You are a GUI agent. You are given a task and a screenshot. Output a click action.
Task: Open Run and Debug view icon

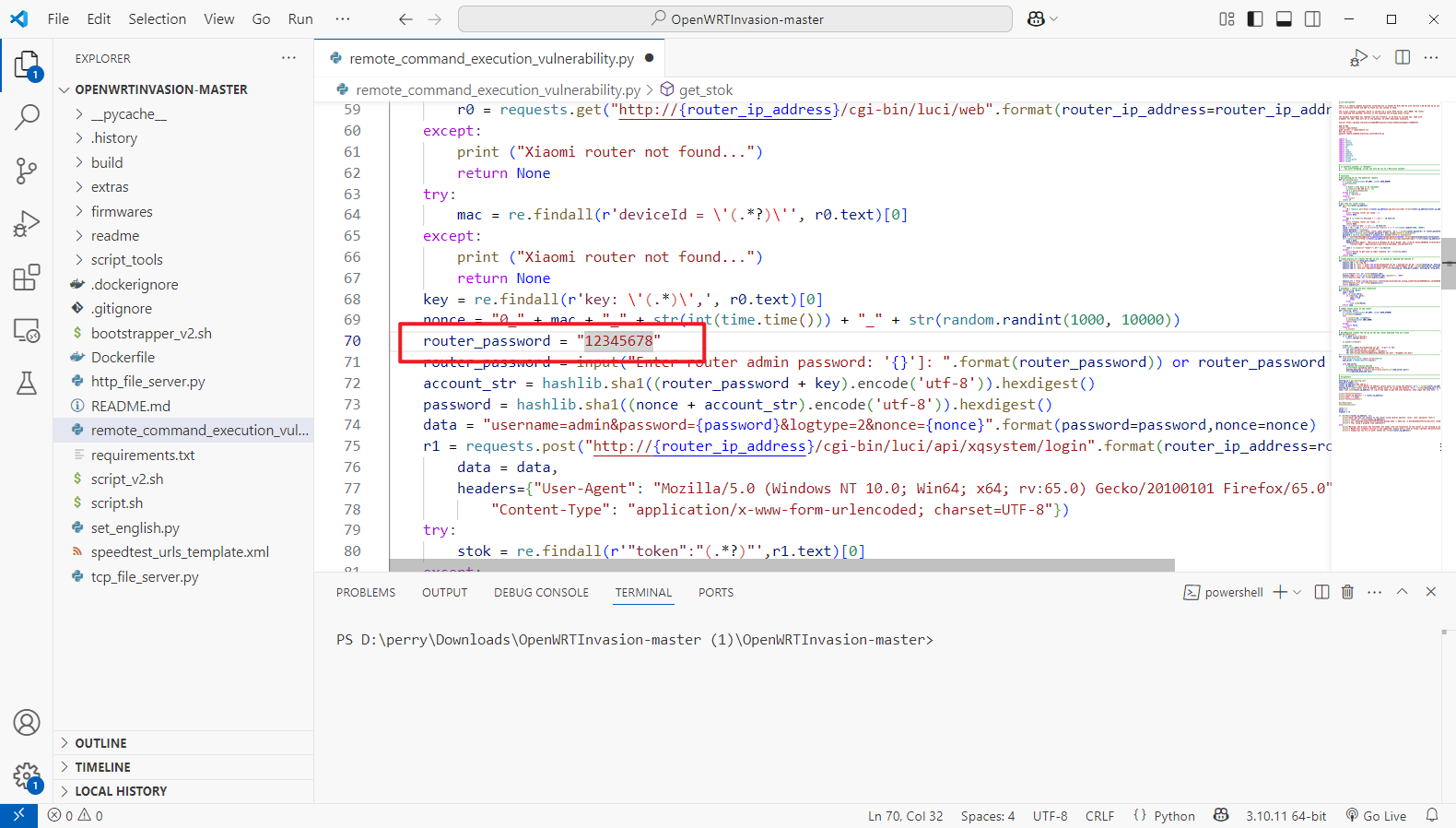coord(27,224)
